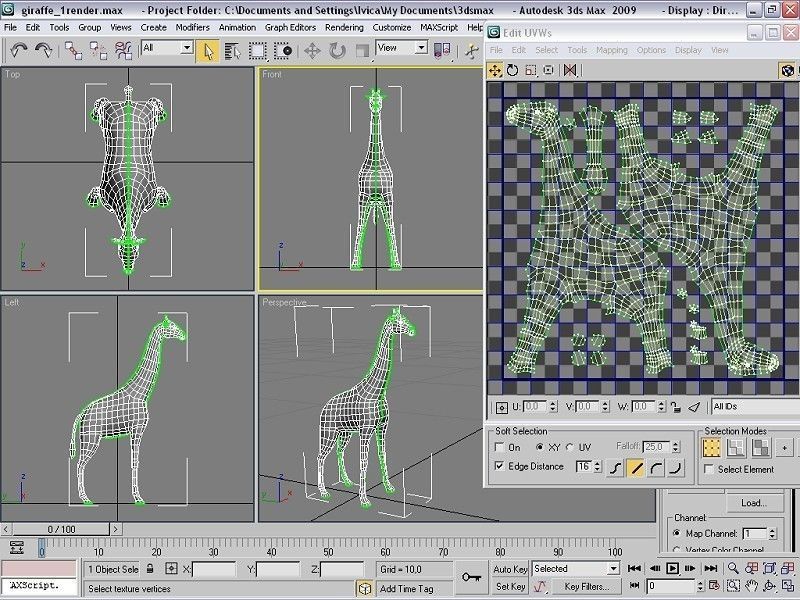Viewport: 800px width, 600px height.
Task: Activate Zoom viewport navigation tool
Action: point(733,568)
